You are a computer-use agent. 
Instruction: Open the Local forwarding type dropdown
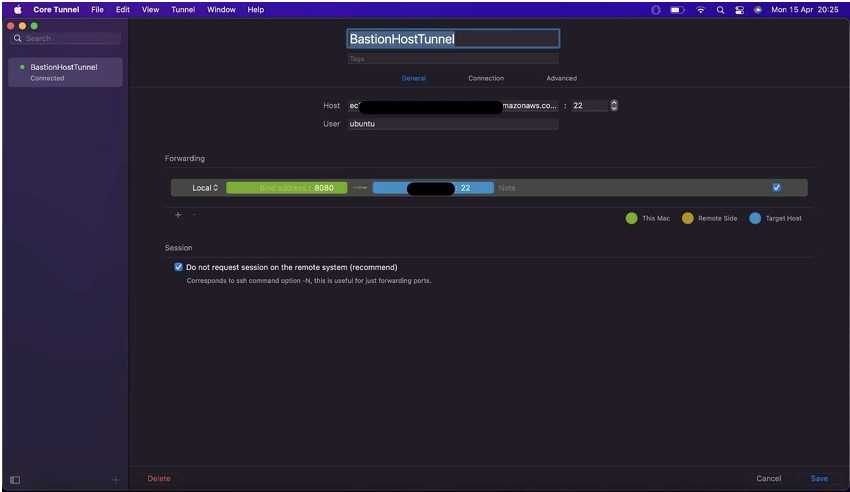point(205,188)
